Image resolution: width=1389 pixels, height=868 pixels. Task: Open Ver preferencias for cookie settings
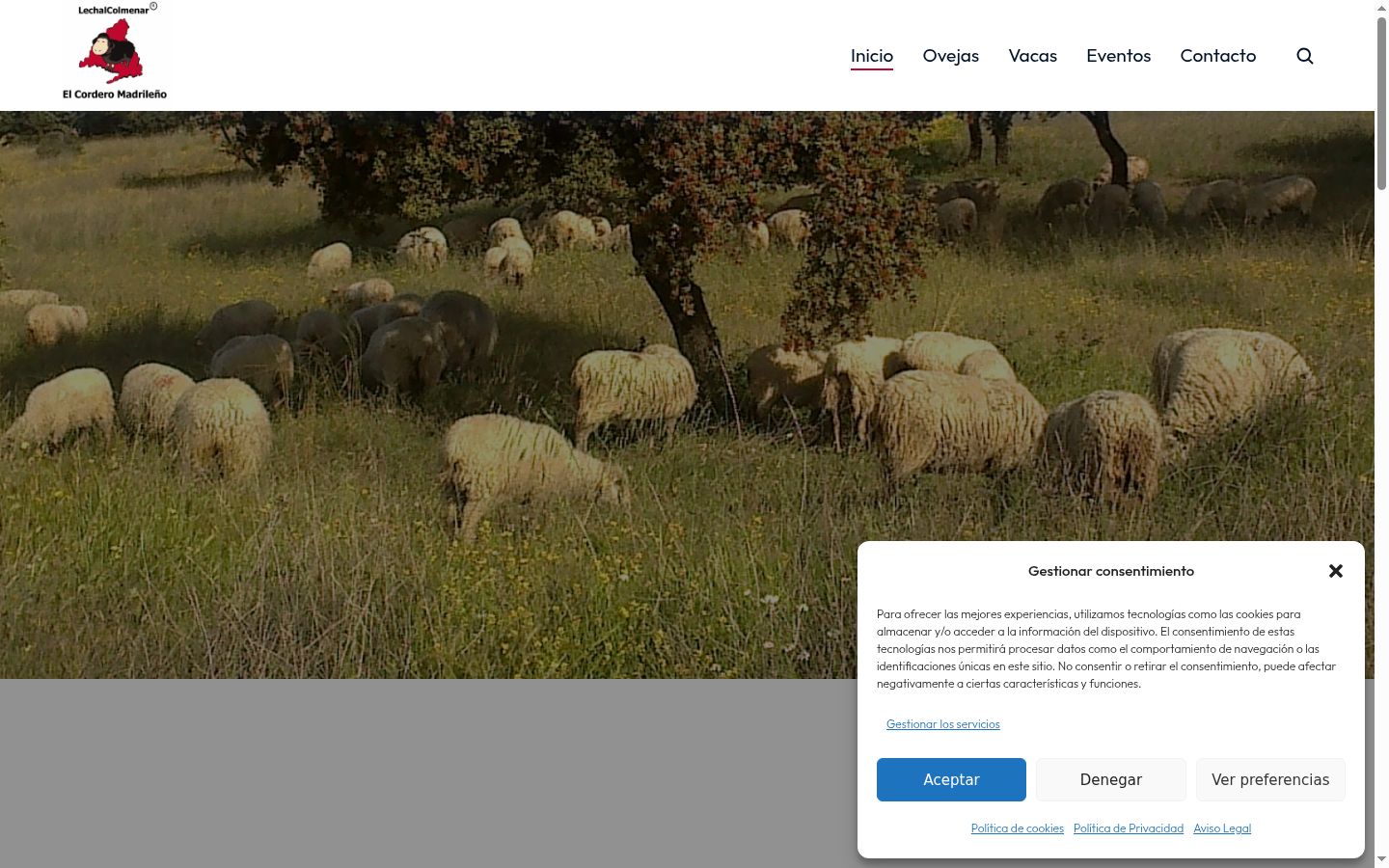click(x=1270, y=779)
